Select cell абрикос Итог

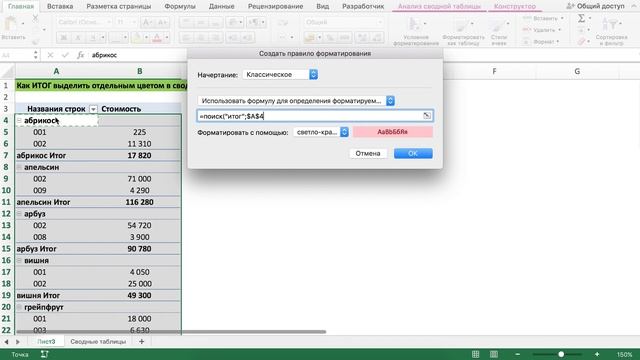pos(56,156)
